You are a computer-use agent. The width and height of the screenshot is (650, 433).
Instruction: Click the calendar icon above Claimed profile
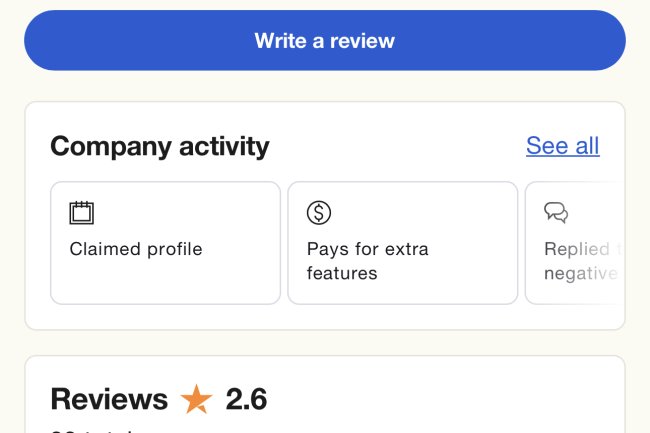click(81, 212)
